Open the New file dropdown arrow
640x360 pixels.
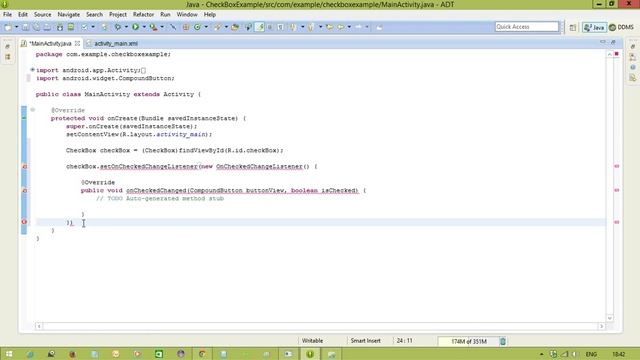(x=17, y=27)
